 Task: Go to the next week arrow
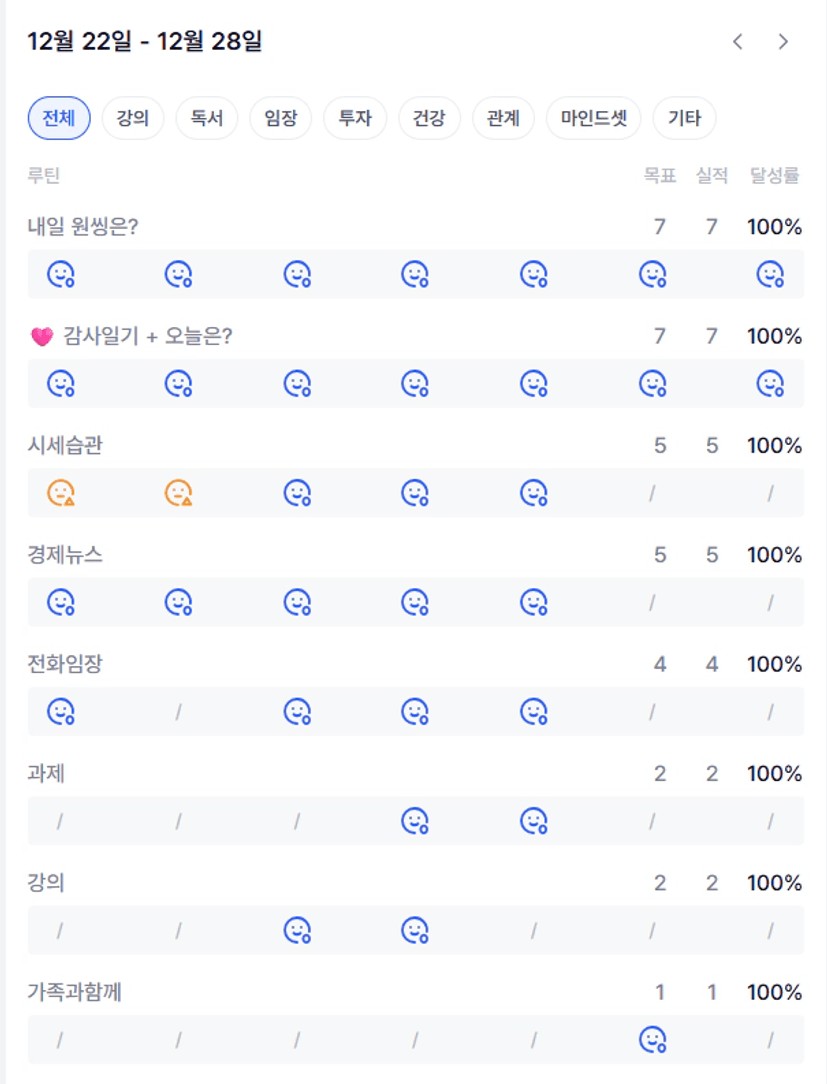click(783, 42)
